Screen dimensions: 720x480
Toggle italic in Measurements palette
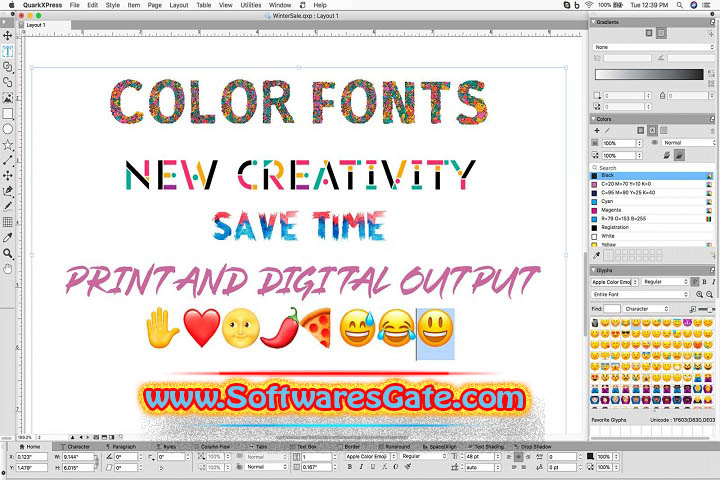tap(361, 467)
